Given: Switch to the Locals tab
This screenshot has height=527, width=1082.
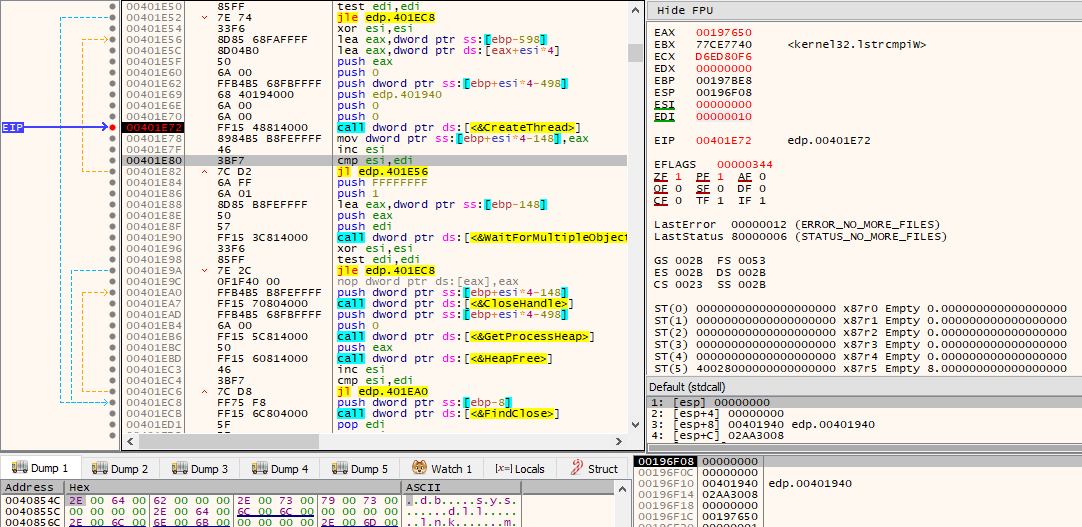Looking at the screenshot, I should click(520, 468).
